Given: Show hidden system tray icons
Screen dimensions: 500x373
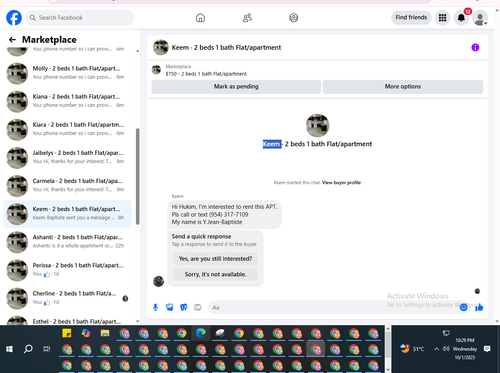Looking at the screenshot, I should click(x=436, y=349).
